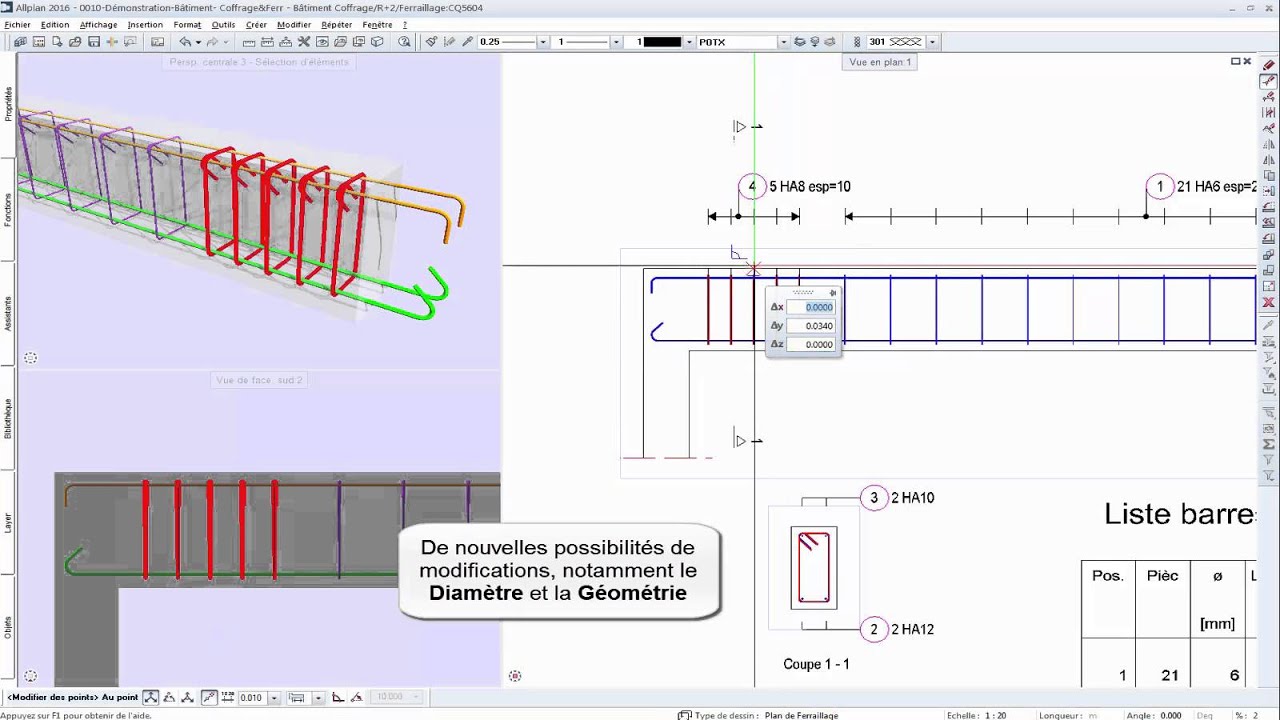Image resolution: width=1280 pixels, height=720 pixels.
Task: Click the Δz coordinate input field
Action: (810, 344)
